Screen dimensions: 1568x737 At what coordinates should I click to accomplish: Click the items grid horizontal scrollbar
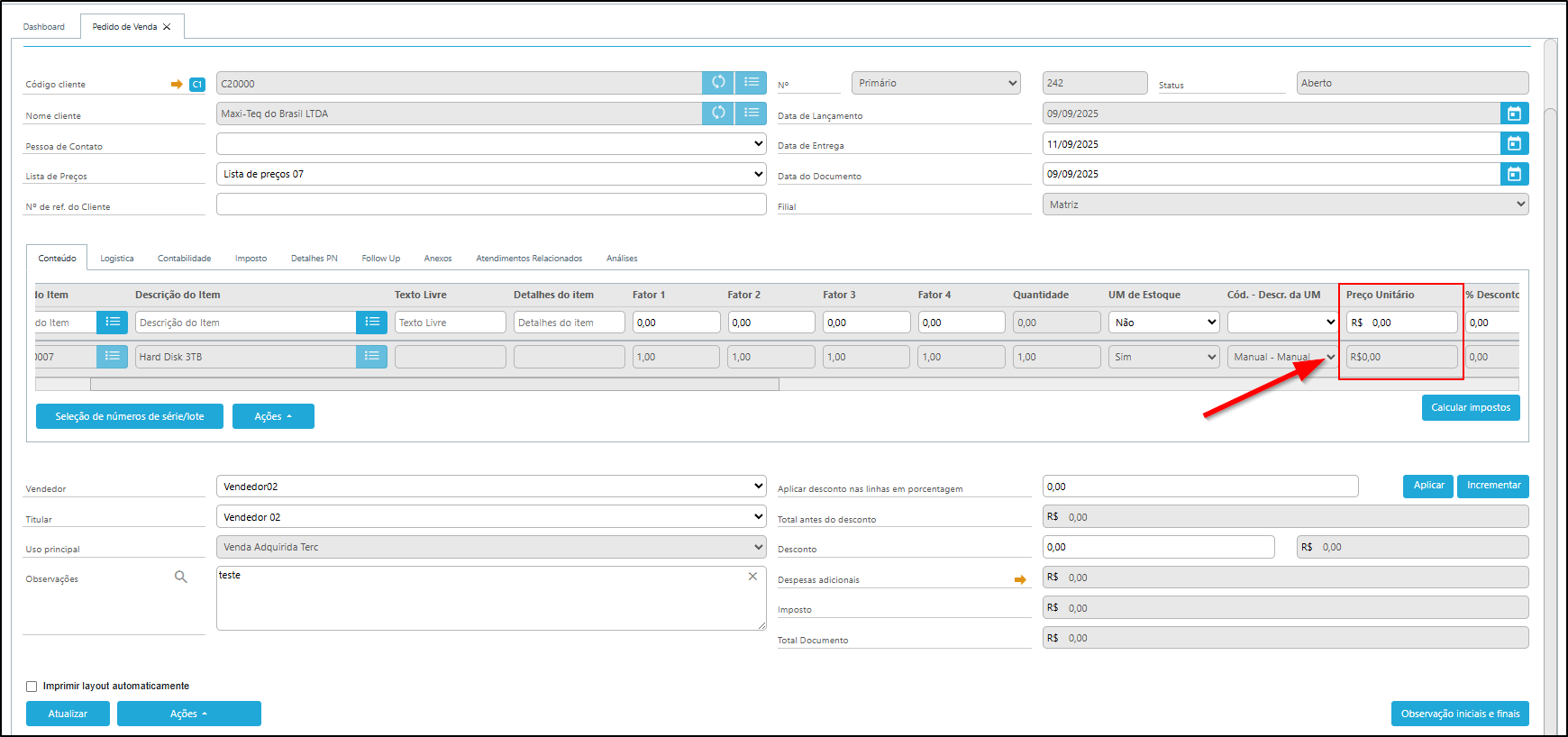[x=434, y=385]
